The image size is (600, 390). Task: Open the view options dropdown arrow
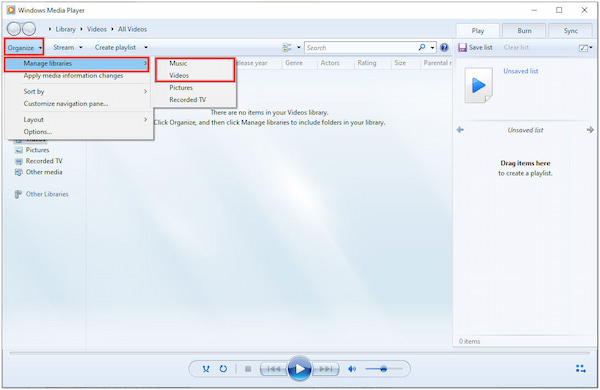[x=299, y=47]
